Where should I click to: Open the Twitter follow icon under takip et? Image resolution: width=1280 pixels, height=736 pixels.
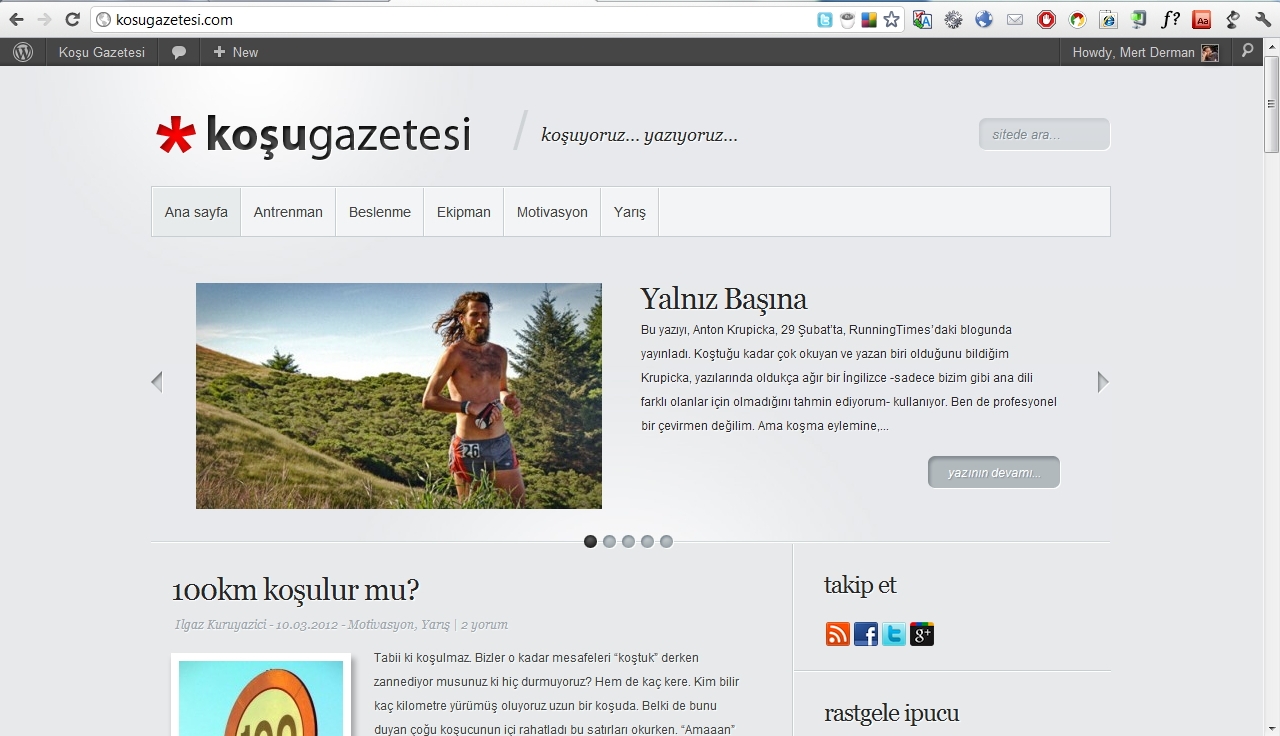click(x=894, y=634)
